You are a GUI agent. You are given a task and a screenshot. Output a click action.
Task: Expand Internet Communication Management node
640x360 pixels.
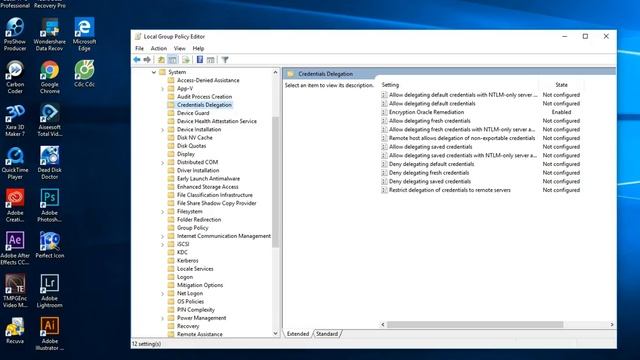click(162, 236)
